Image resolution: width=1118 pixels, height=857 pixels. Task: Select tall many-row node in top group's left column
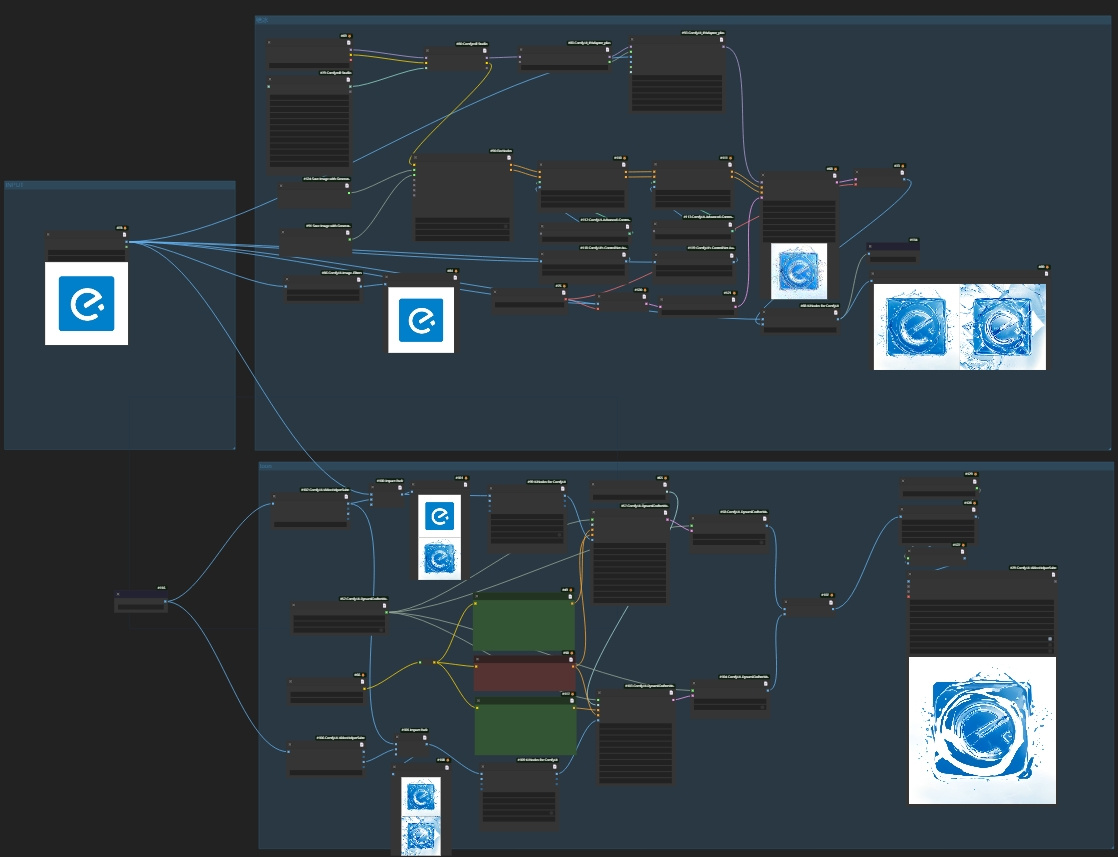(309, 123)
